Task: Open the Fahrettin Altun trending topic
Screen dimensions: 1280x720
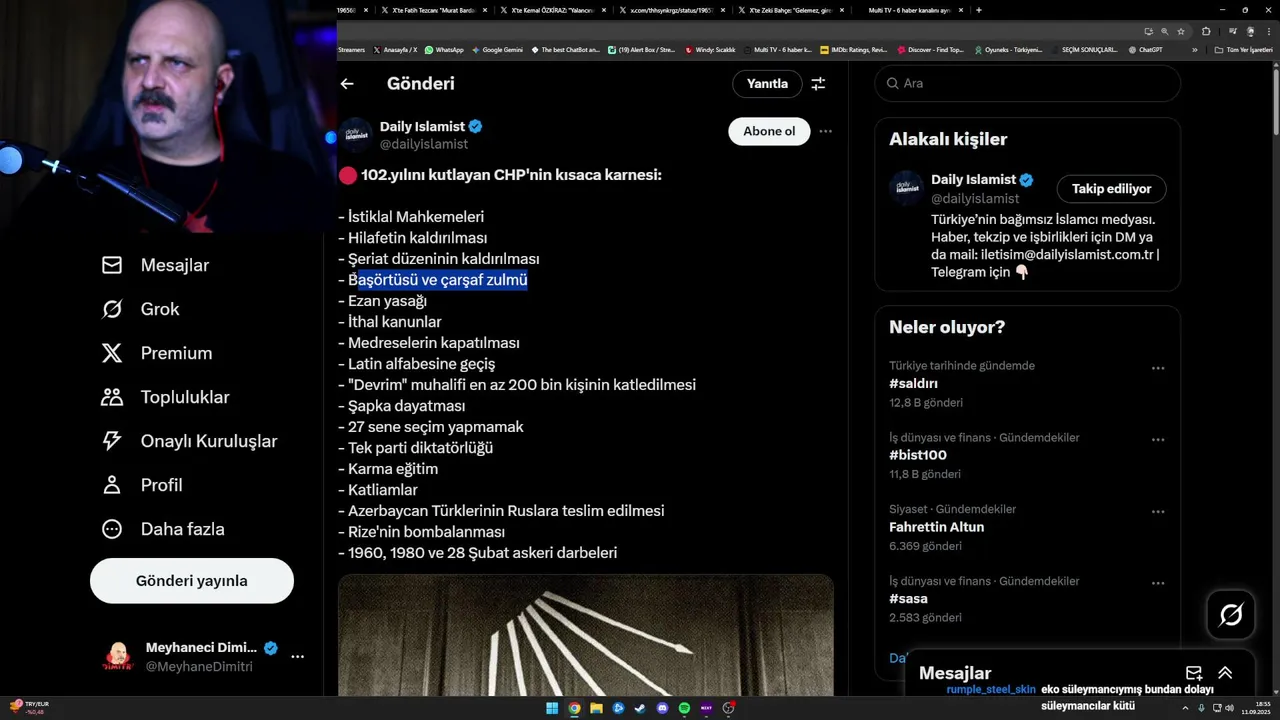Action: tap(936, 527)
